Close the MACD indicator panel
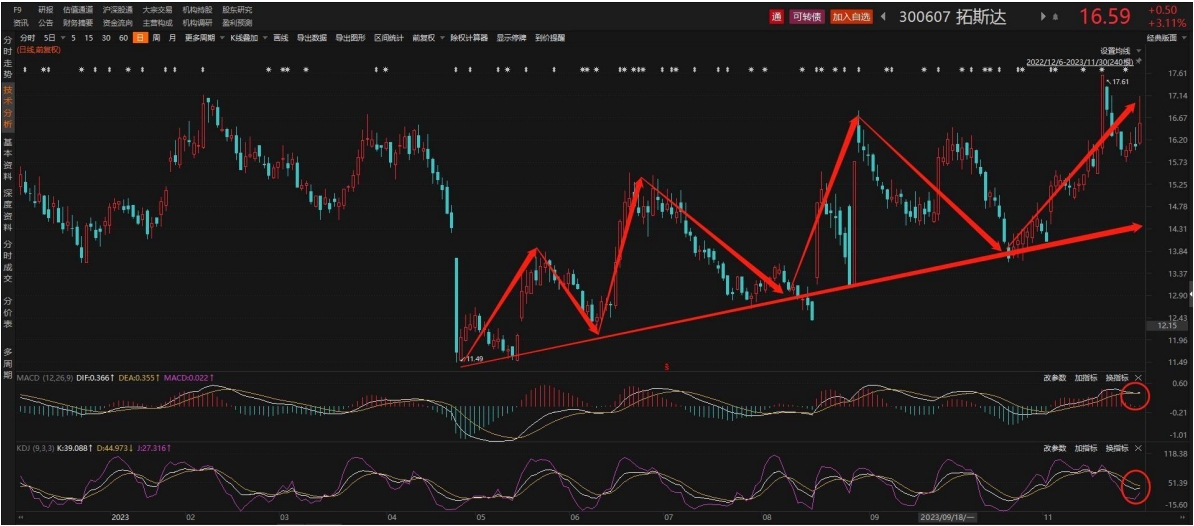 click(1137, 377)
